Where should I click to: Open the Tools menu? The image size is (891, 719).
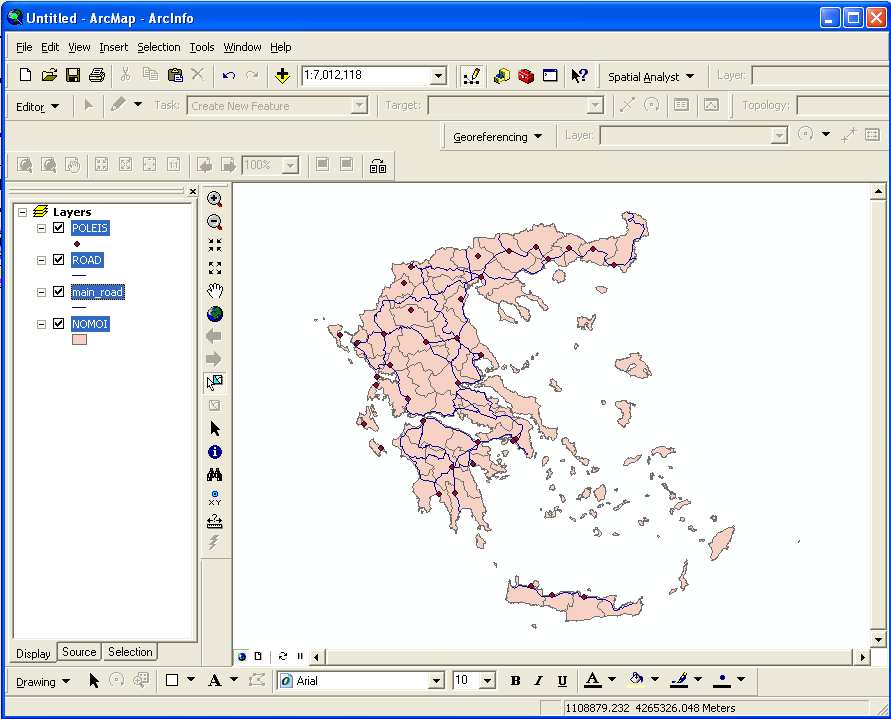tap(202, 47)
